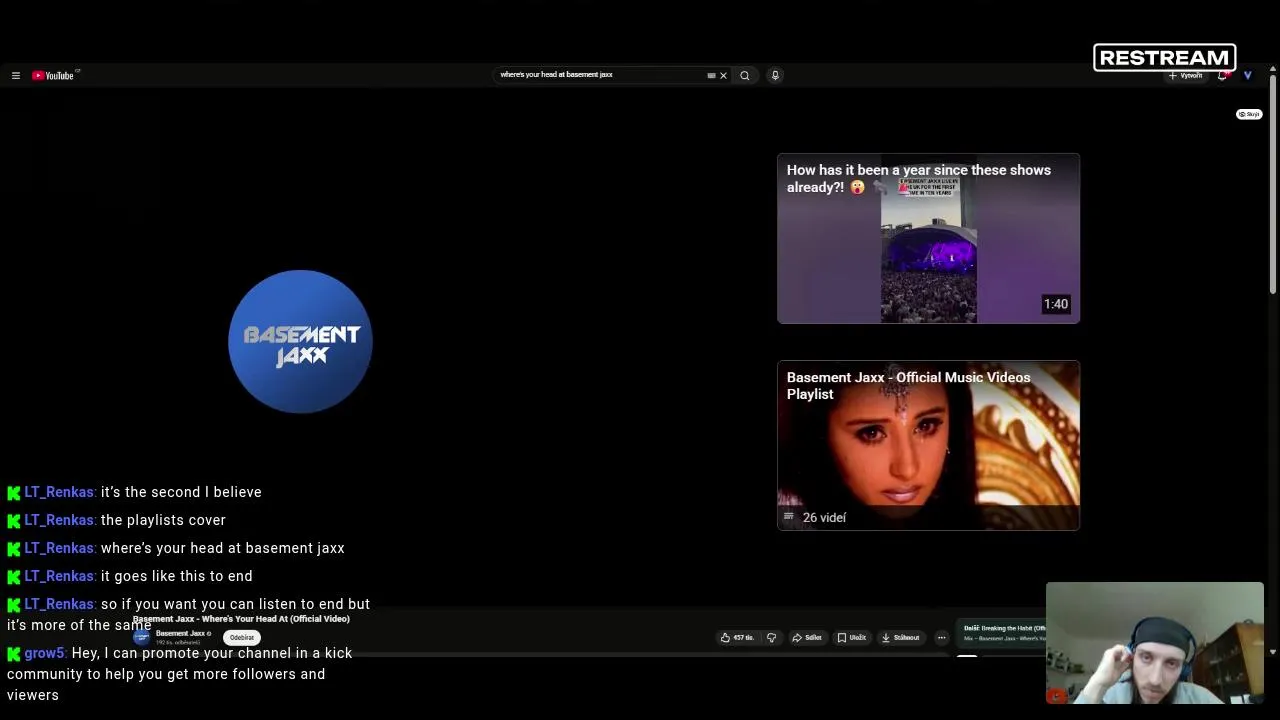Save the video with the Uložit button

852,637
